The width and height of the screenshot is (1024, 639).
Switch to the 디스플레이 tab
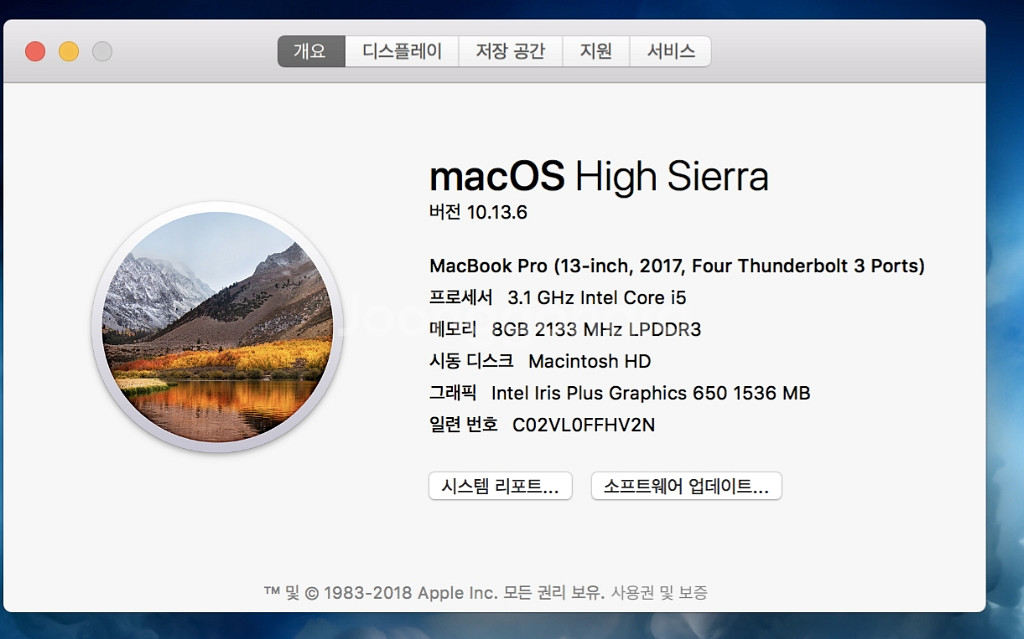[402, 51]
